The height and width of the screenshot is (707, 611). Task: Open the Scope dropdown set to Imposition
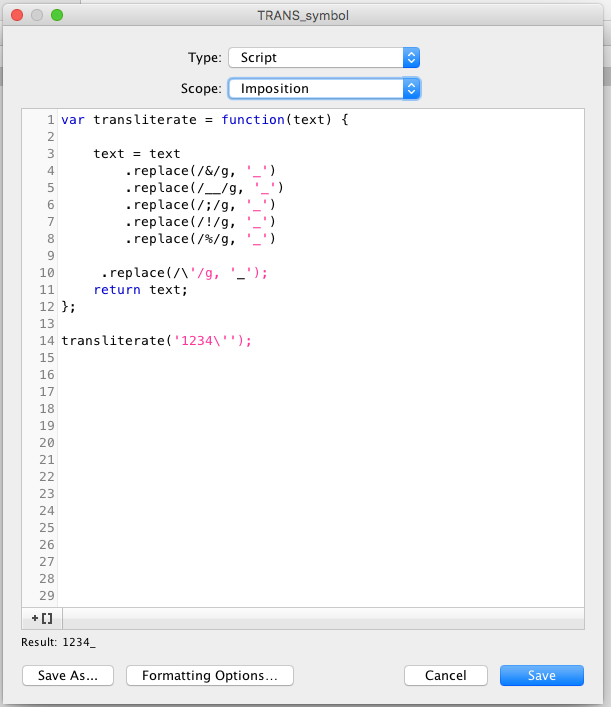[x=324, y=88]
